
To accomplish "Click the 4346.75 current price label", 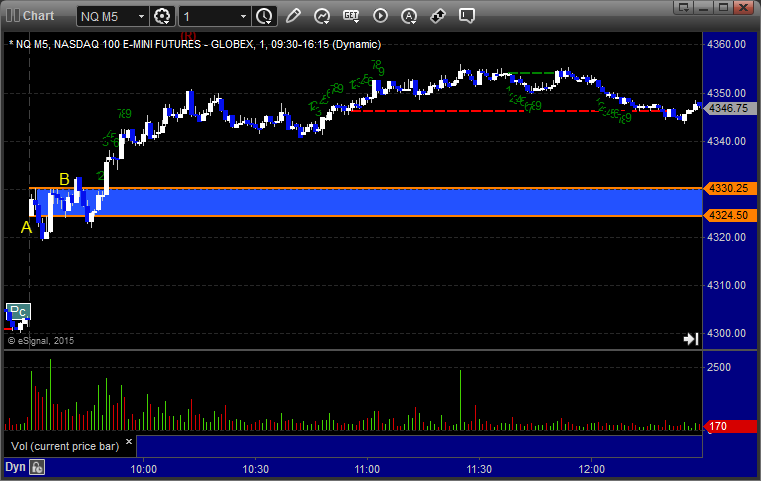I will [730, 108].
